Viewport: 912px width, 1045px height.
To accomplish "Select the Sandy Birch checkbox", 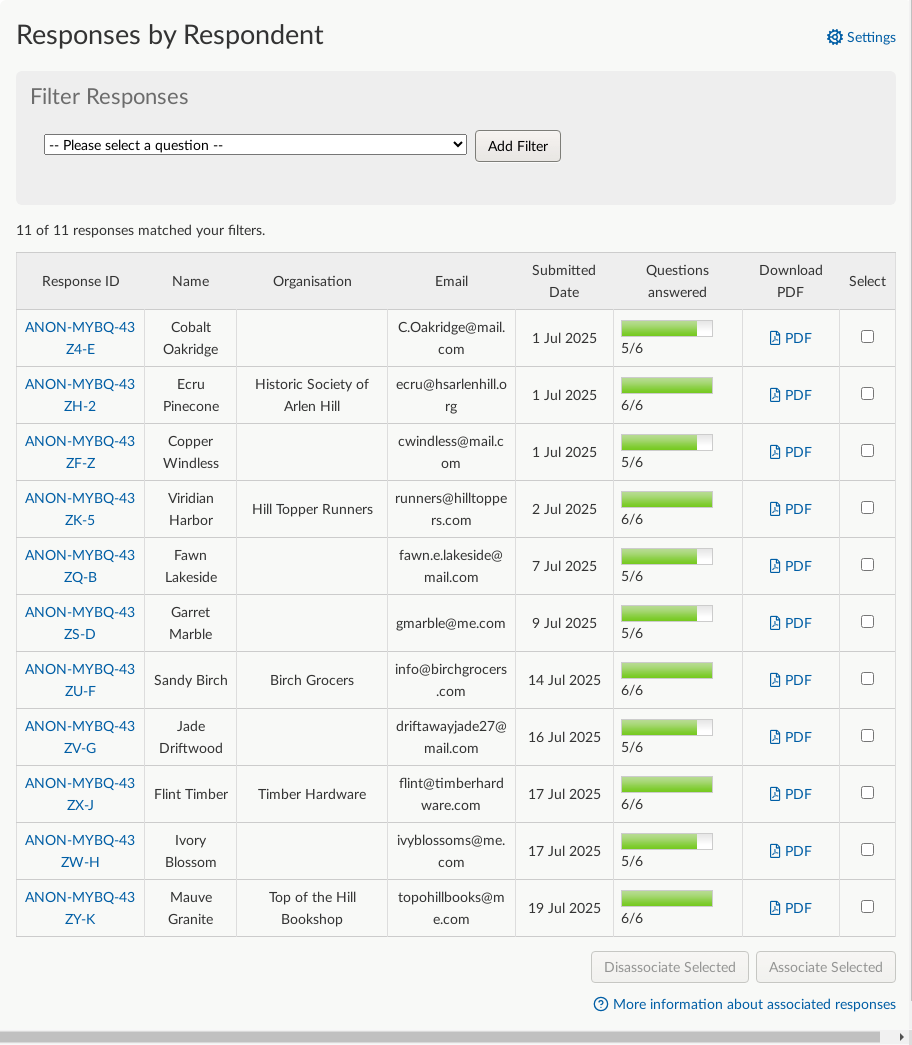I will click(x=867, y=678).
